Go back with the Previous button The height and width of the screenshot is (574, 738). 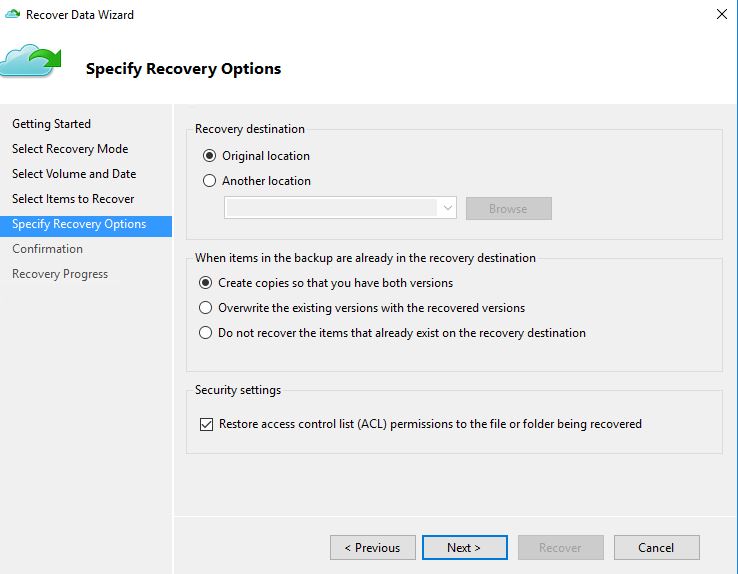pyautogui.click(x=373, y=548)
